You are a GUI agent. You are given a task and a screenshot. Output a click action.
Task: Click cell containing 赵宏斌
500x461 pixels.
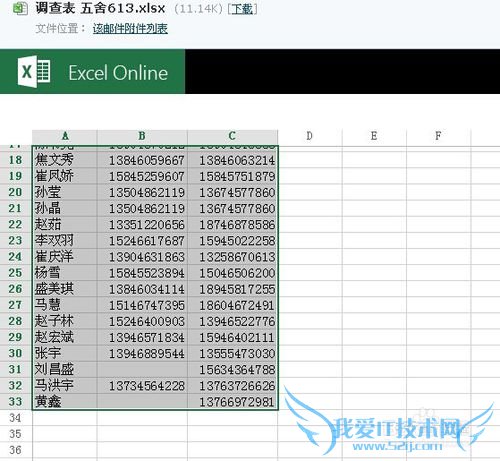65,337
